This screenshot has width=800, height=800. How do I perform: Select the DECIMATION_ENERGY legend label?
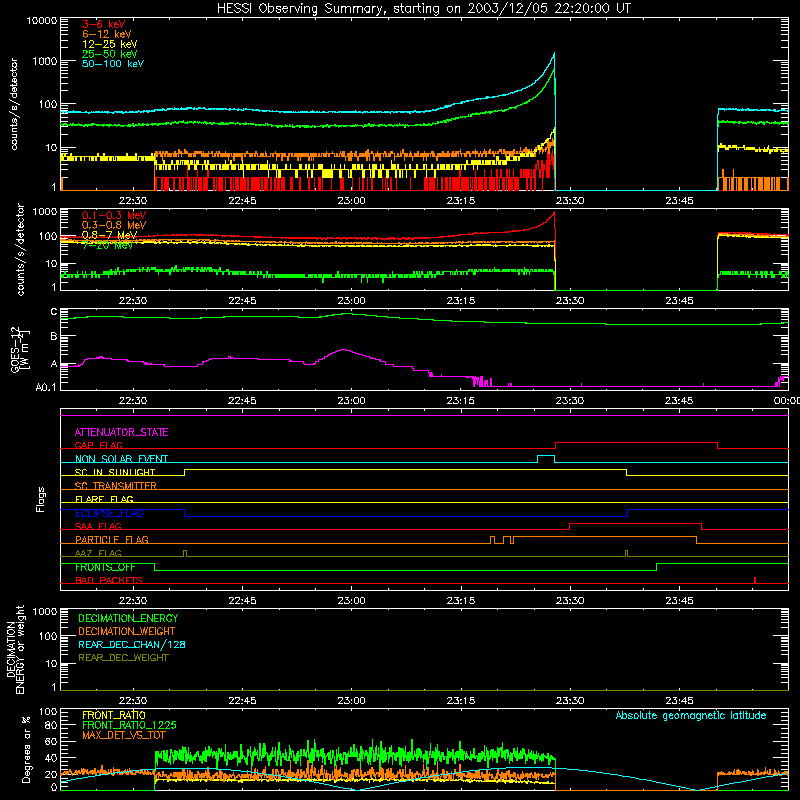(x=128, y=618)
